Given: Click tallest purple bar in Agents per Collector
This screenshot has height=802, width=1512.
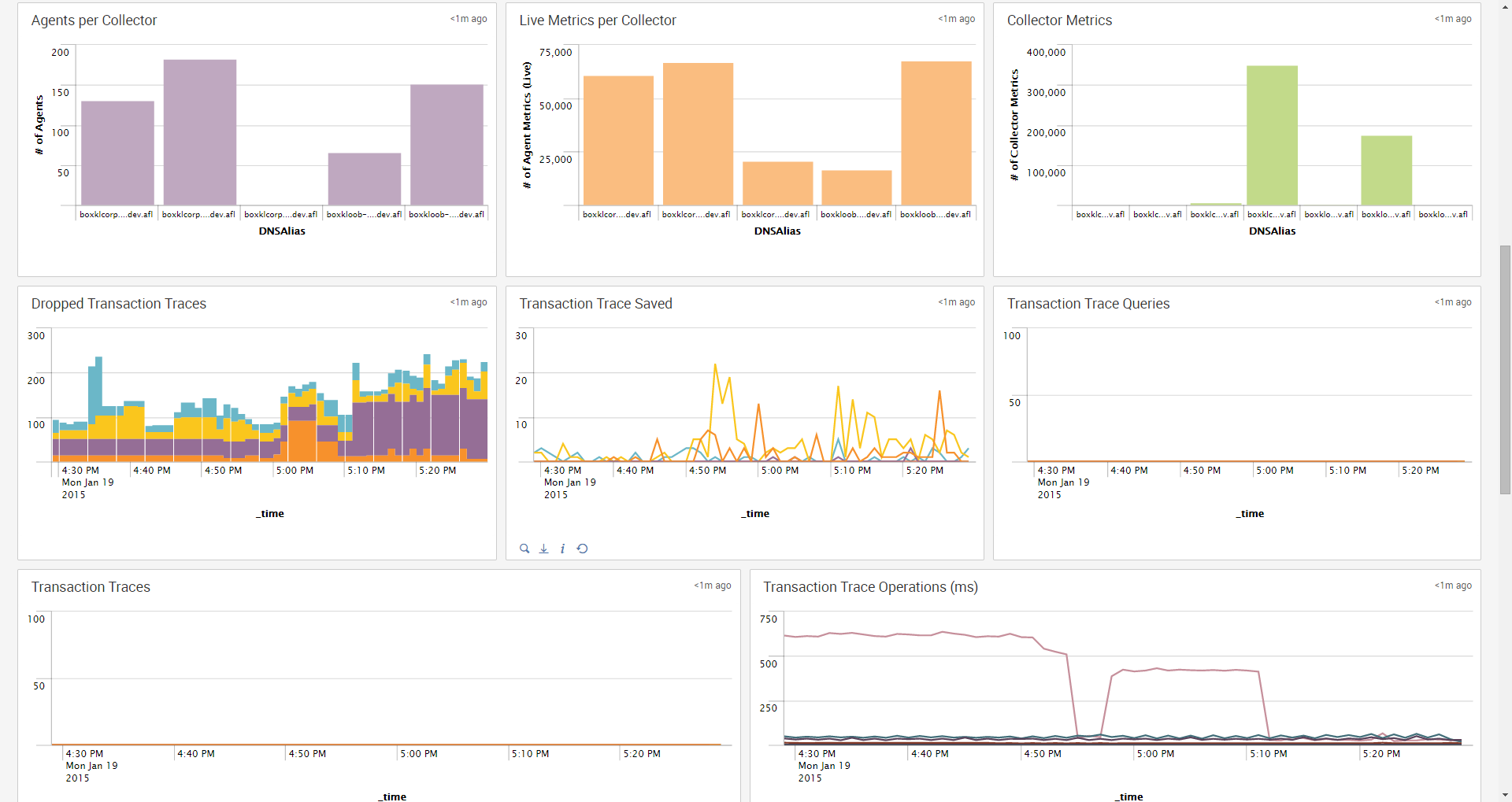Looking at the screenshot, I should [200, 132].
